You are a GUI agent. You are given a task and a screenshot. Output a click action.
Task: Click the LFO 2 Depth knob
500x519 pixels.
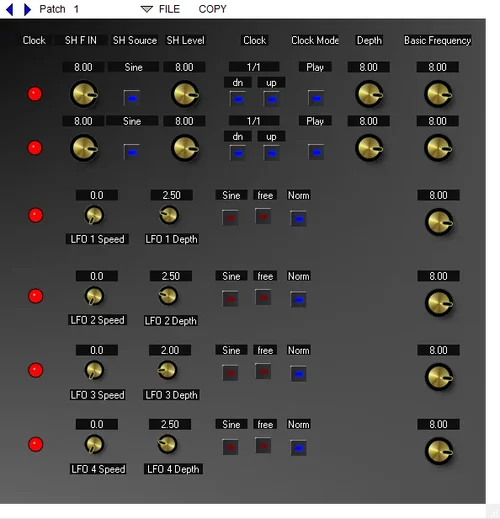pyautogui.click(x=168, y=296)
